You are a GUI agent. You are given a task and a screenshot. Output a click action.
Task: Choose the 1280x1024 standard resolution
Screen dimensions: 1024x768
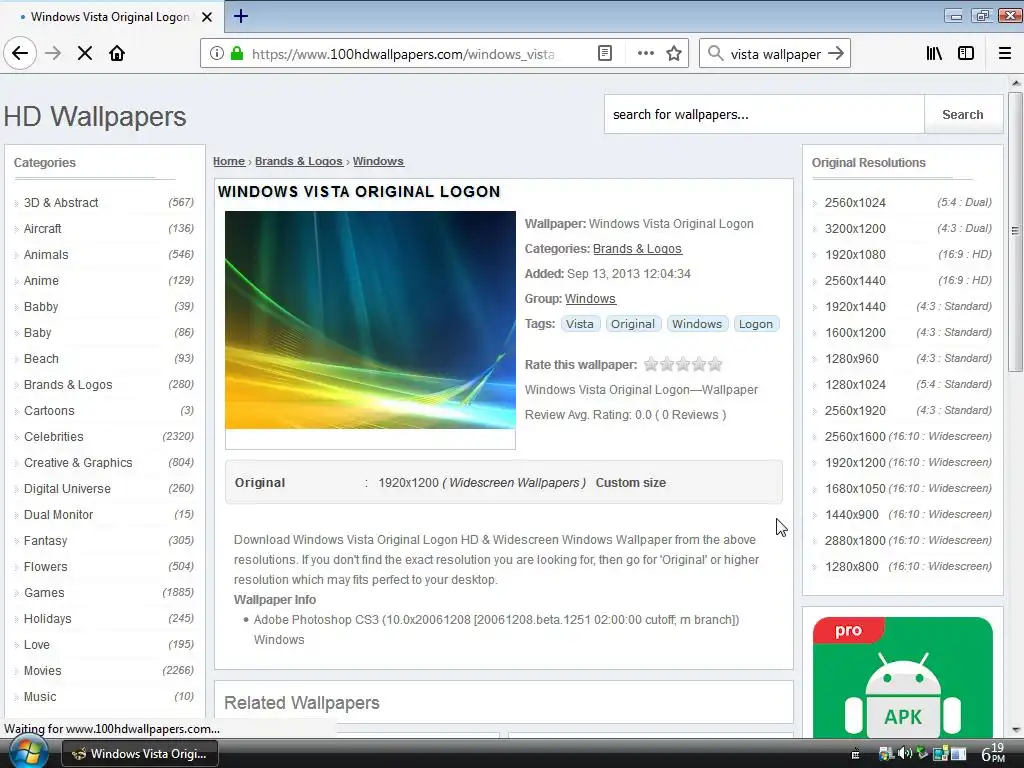[855, 385]
